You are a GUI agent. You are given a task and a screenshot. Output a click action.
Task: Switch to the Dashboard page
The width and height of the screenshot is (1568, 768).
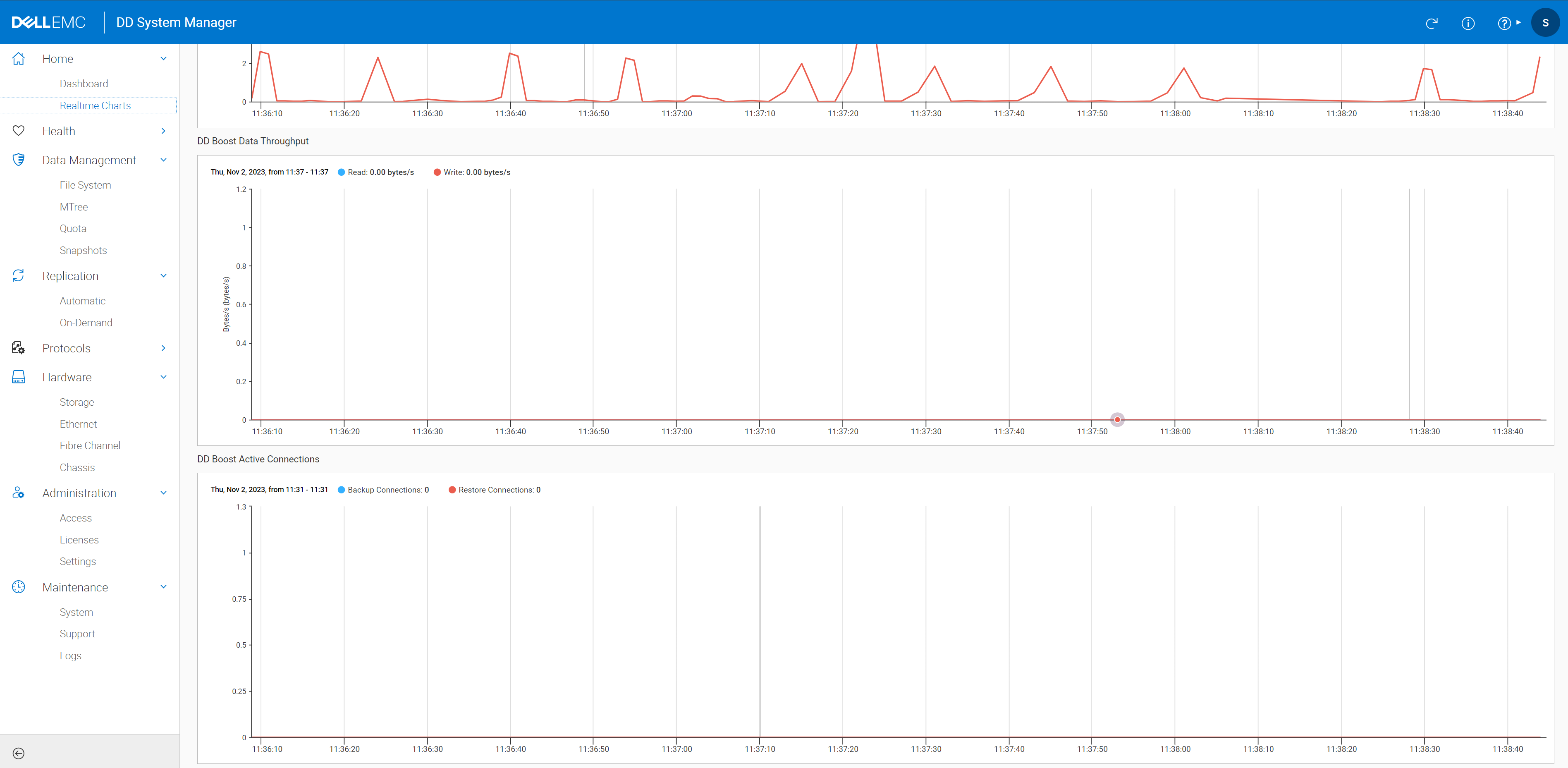(x=84, y=84)
